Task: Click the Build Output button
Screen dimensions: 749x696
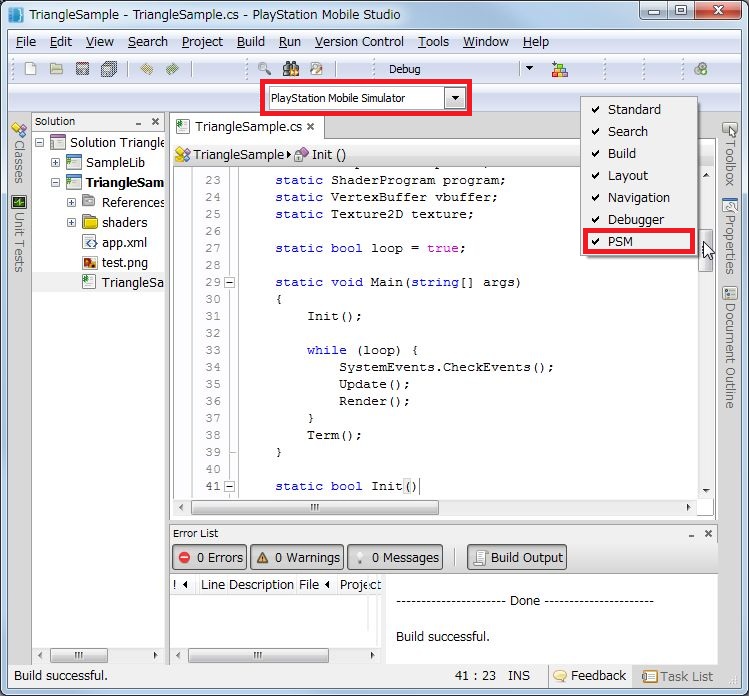Action: pyautogui.click(x=517, y=557)
